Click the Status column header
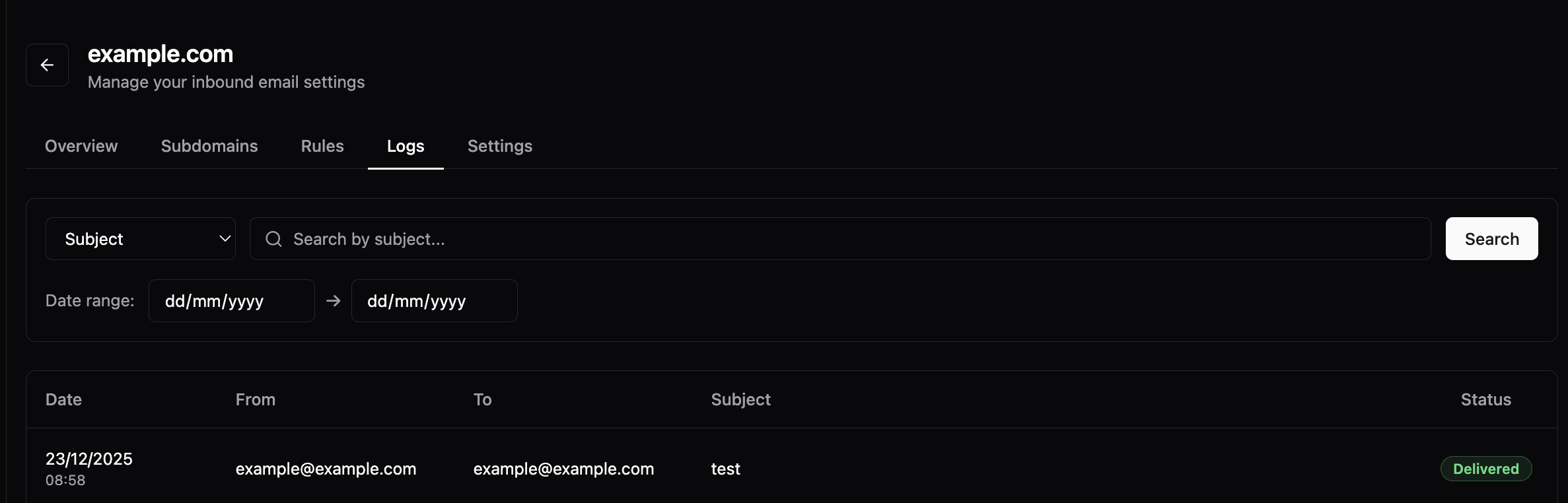Viewport: 1568px width, 503px height. click(1485, 399)
